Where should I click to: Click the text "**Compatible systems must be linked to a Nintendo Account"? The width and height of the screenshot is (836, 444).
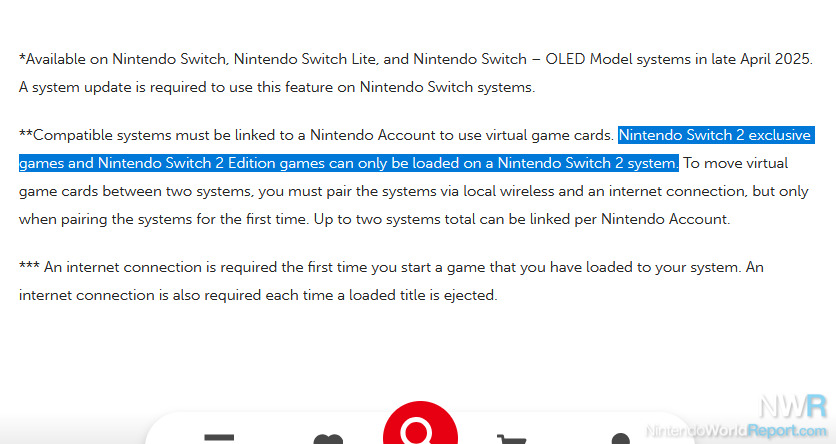click(227, 135)
